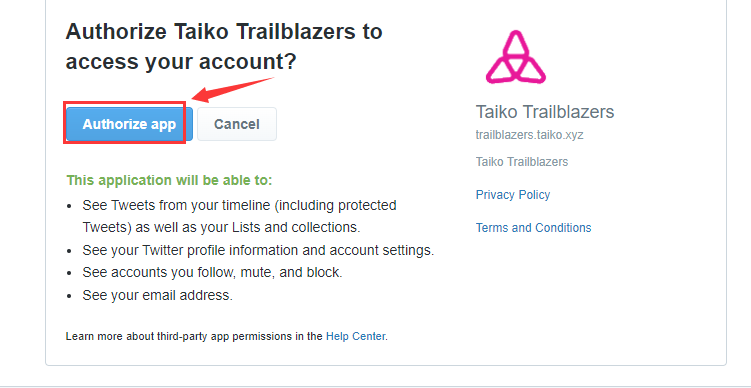
Task: Click the 'See your email address' permission
Action: click(x=157, y=295)
